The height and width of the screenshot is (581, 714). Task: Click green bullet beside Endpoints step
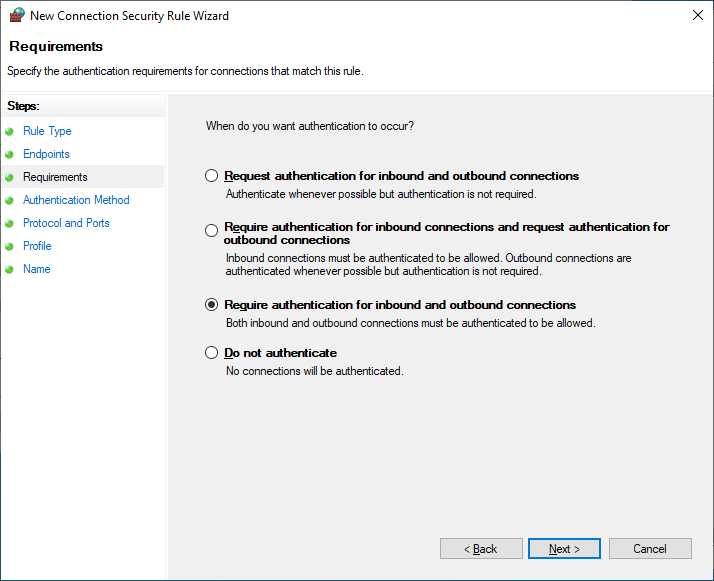tap(9, 154)
